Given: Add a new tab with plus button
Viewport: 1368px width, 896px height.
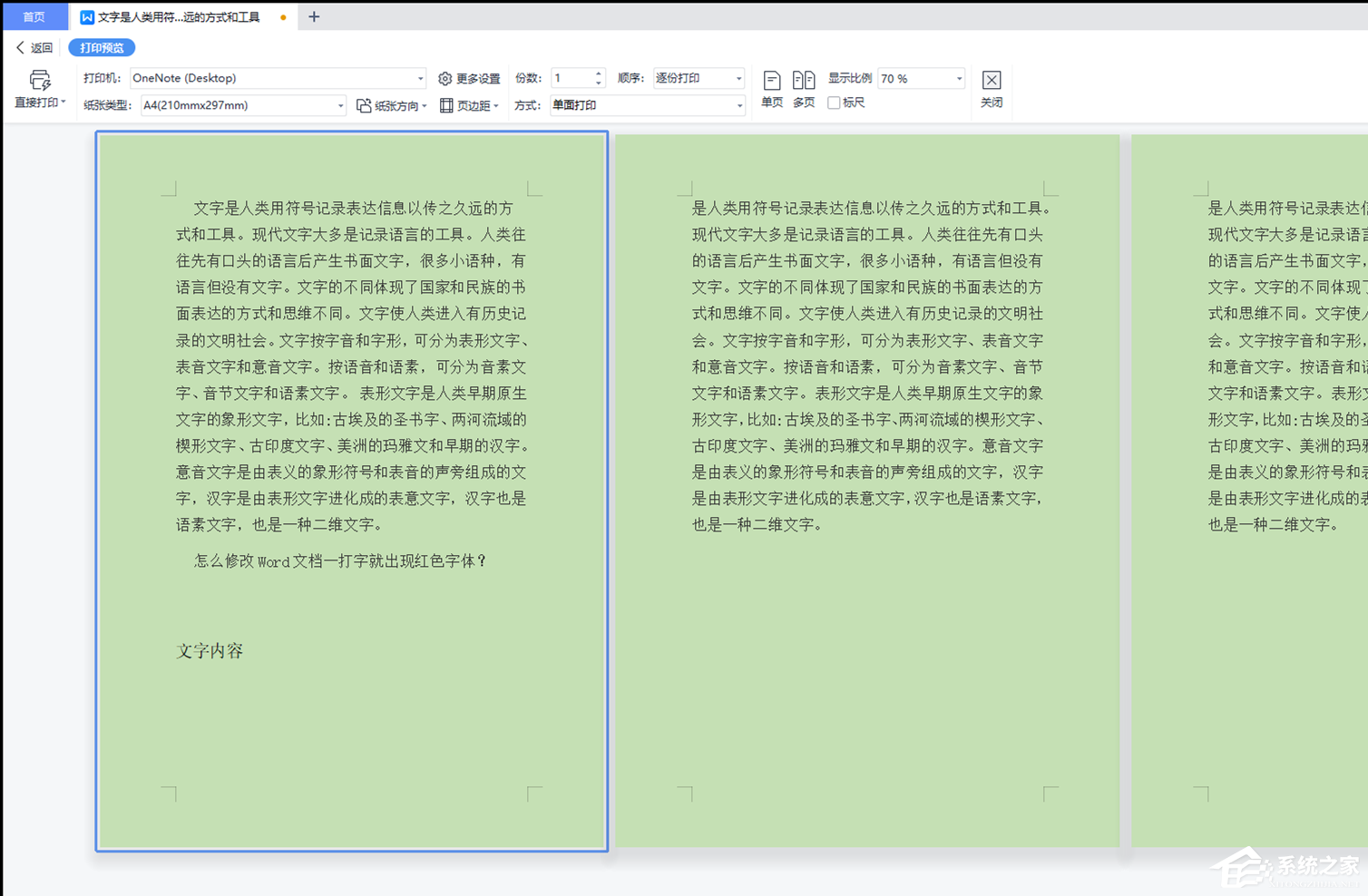Looking at the screenshot, I should [314, 16].
